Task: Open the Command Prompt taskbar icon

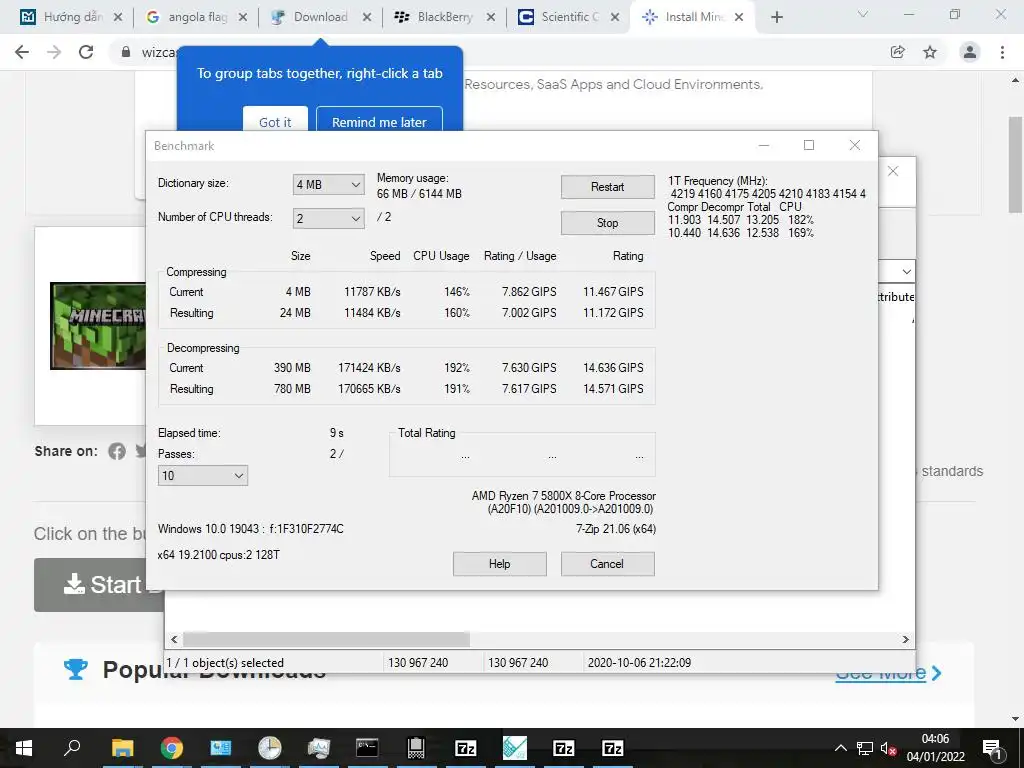Action: click(x=367, y=748)
